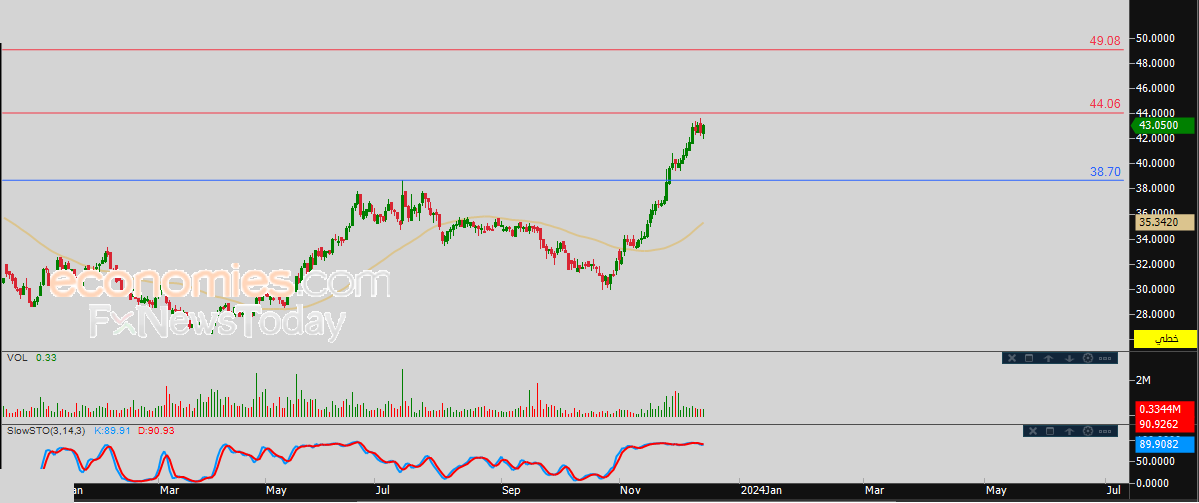Click the 49.08 resistance line label
This screenshot has height=503, width=1199.
(x=1104, y=41)
